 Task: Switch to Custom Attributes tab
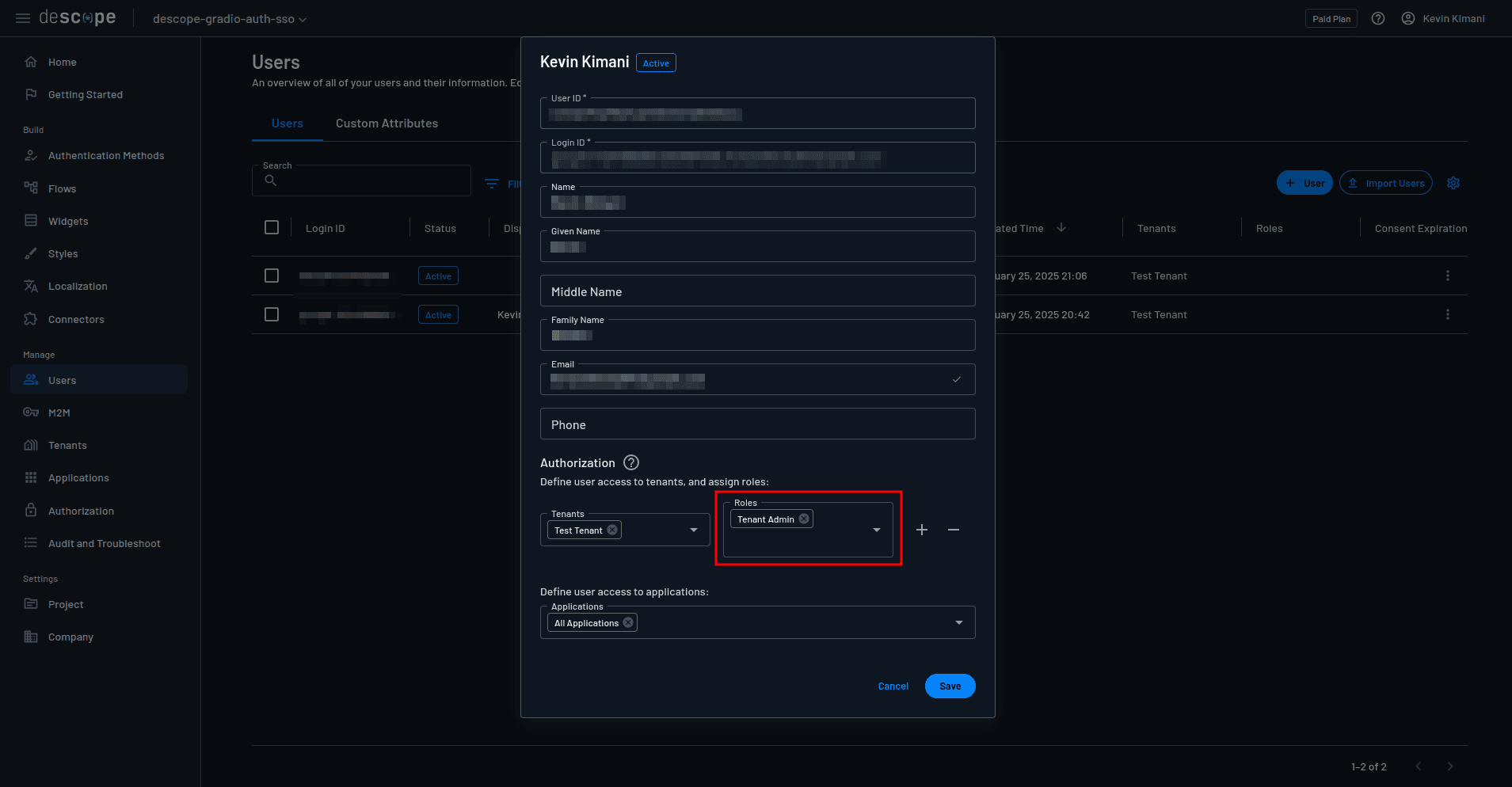click(x=387, y=124)
